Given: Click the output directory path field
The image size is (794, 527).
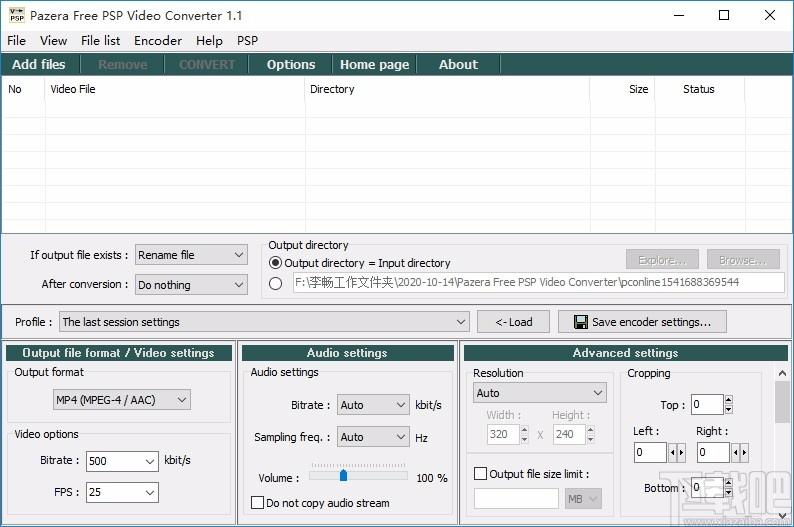Looking at the screenshot, I should [x=539, y=282].
